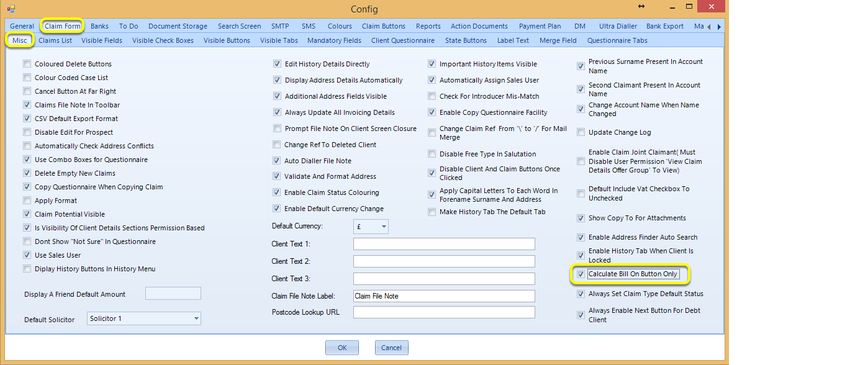Tick Cancel Button At Far Right

[x=27, y=91]
